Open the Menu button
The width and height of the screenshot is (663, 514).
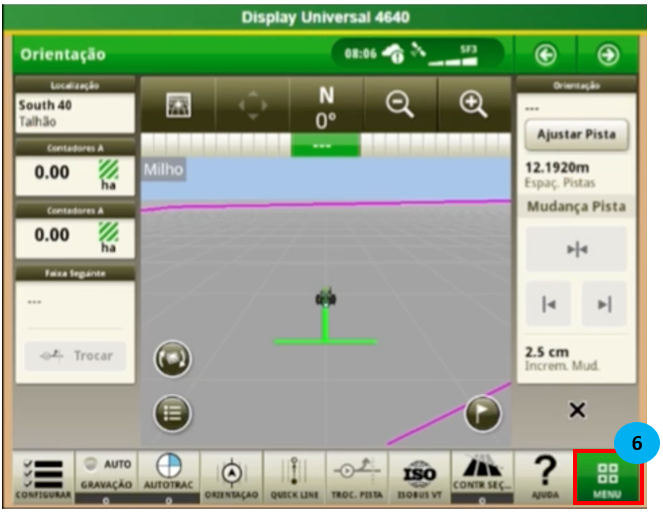[x=607, y=476]
